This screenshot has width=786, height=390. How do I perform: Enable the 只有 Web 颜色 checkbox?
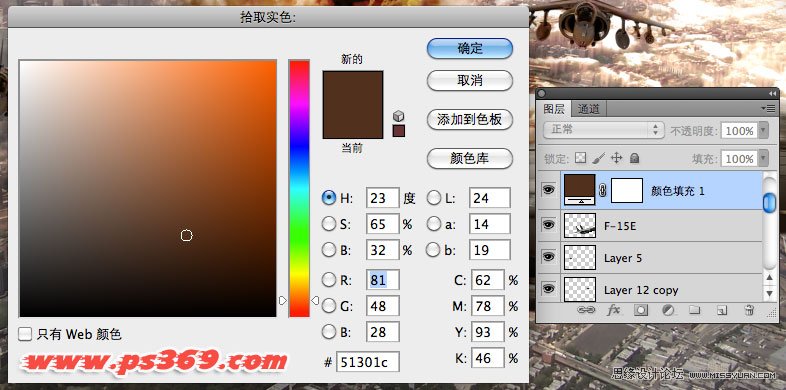[25, 334]
